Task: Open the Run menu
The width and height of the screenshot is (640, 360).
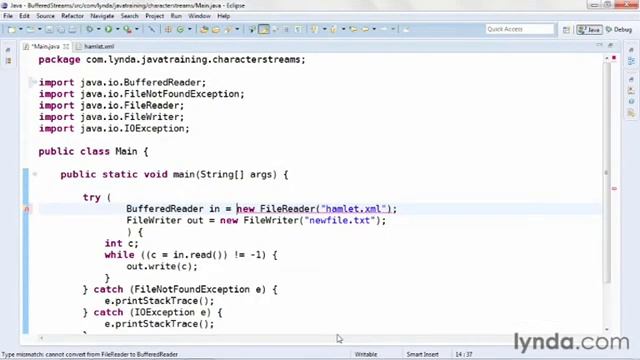Action: pyautogui.click(x=176, y=16)
